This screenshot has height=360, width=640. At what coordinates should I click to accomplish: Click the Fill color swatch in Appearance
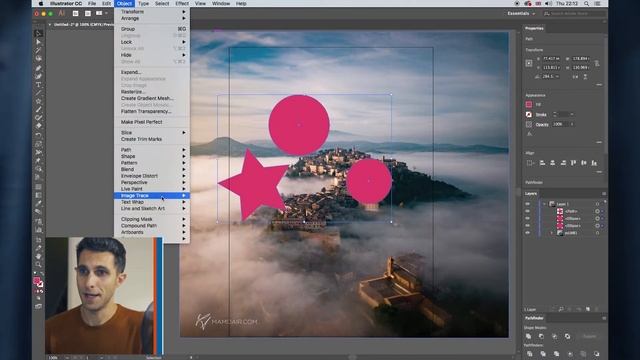529,104
